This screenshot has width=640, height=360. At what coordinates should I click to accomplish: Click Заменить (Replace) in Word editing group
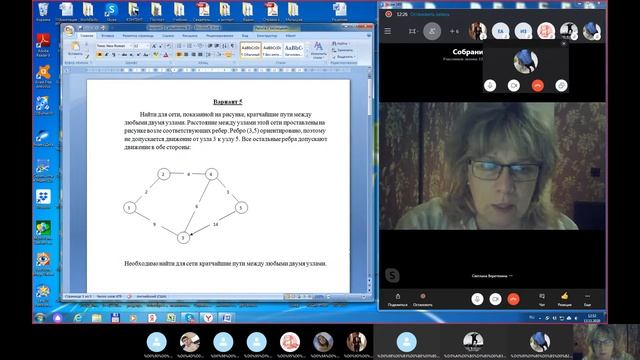343,50
